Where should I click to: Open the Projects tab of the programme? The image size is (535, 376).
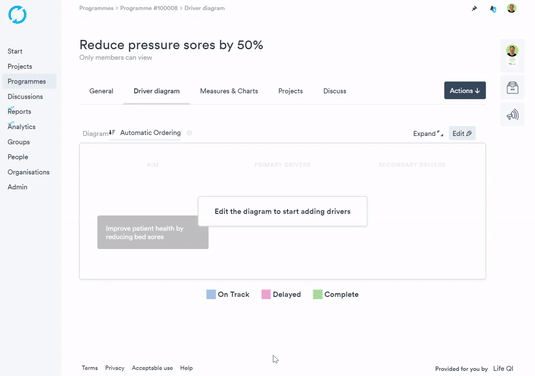(290, 91)
